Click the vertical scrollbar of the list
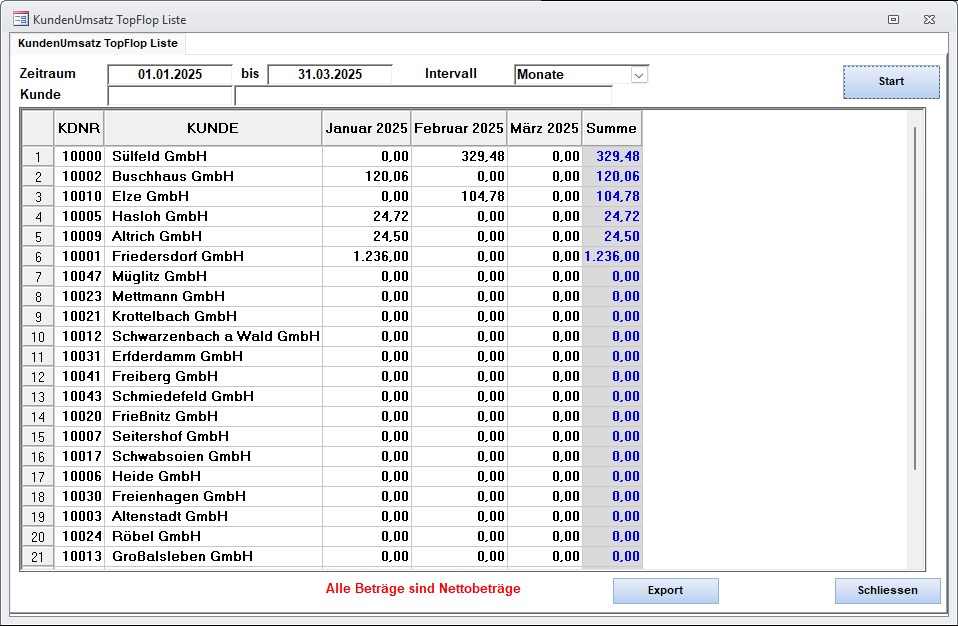This screenshot has width=958, height=626. click(914, 300)
